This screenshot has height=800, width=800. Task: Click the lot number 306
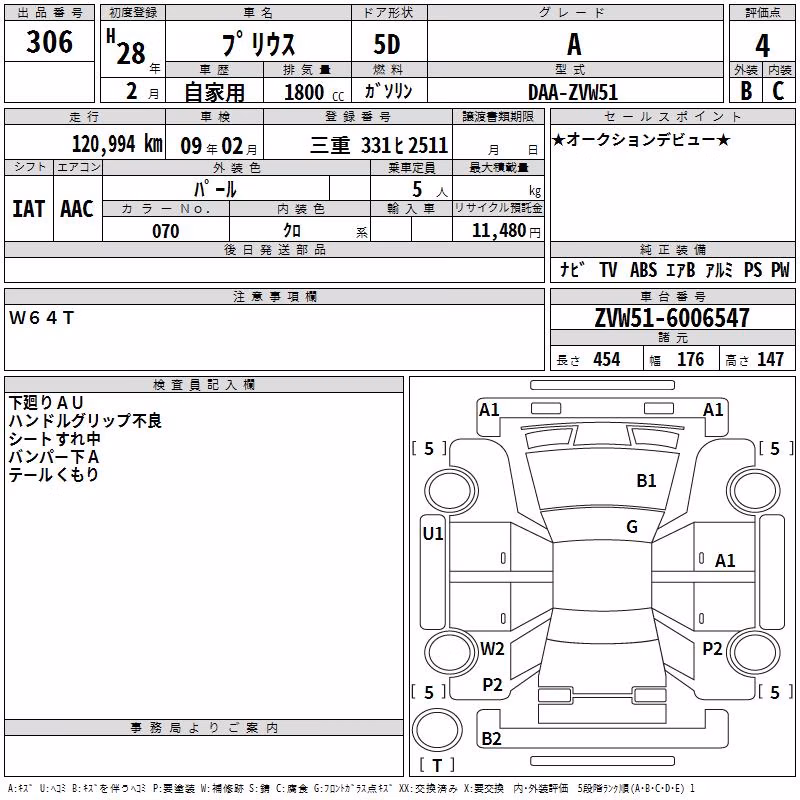tap(49, 42)
